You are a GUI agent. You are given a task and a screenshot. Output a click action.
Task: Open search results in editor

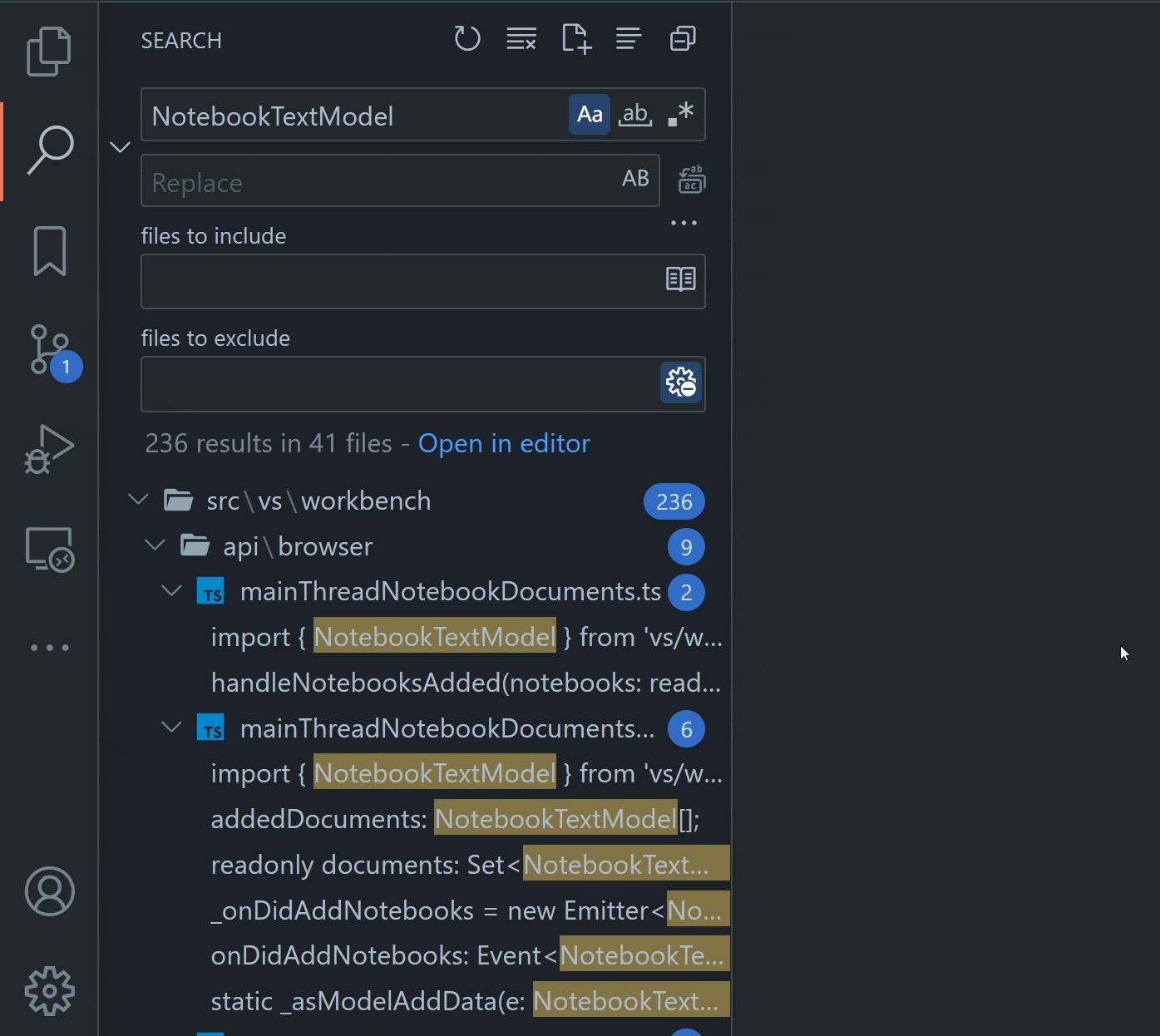(x=503, y=443)
